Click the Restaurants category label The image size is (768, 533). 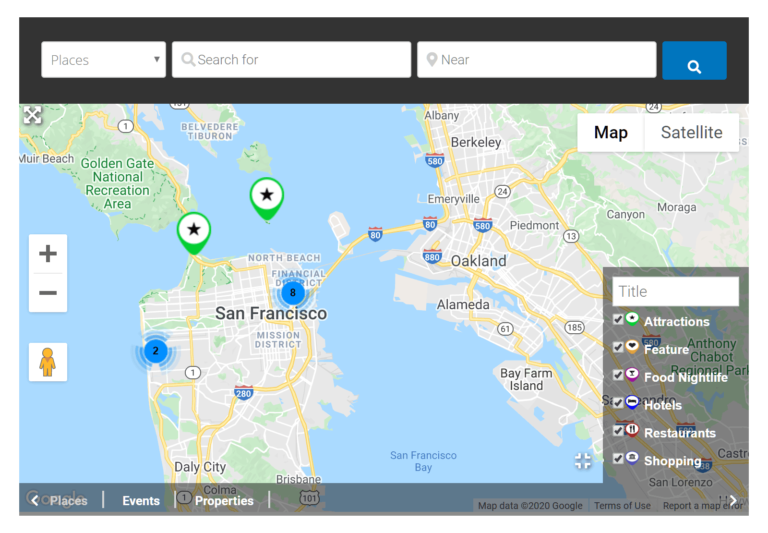(680, 433)
